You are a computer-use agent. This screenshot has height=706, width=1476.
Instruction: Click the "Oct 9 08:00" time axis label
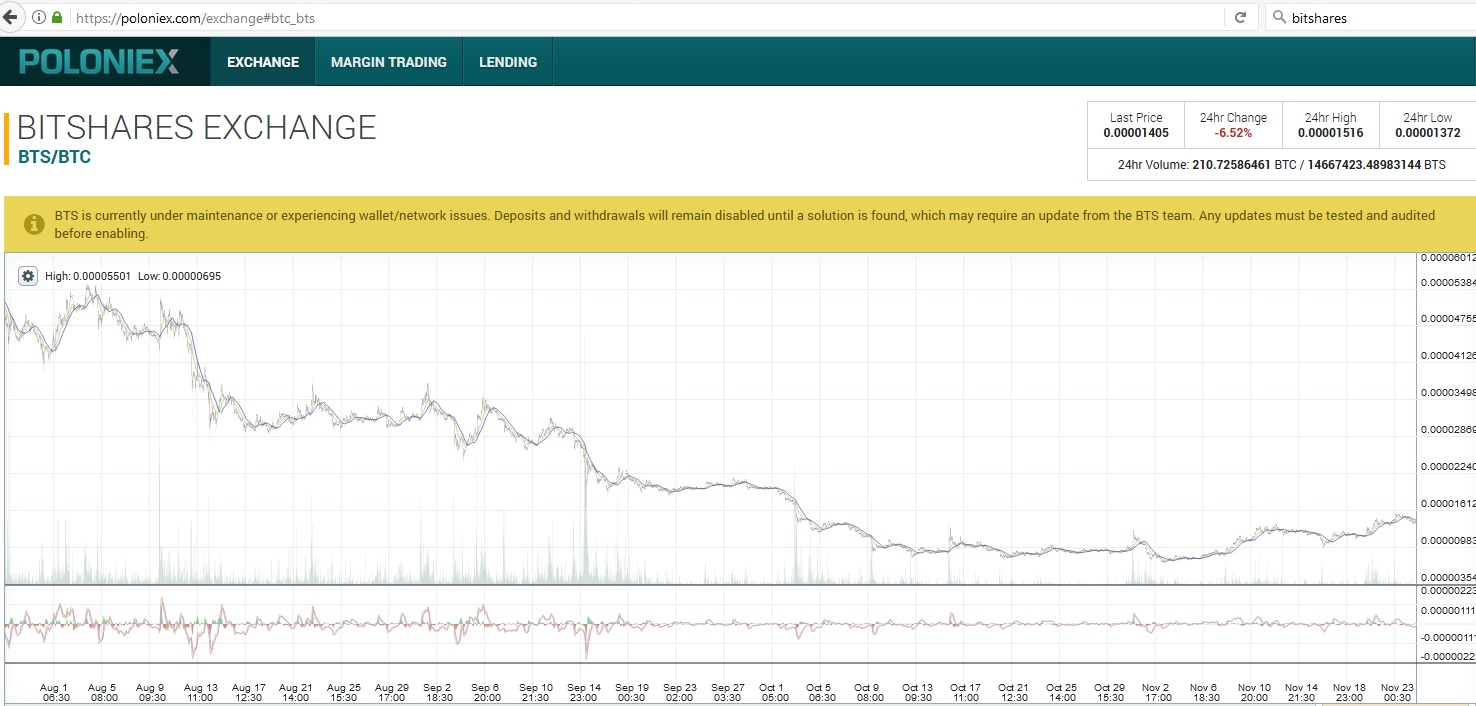[x=869, y=692]
